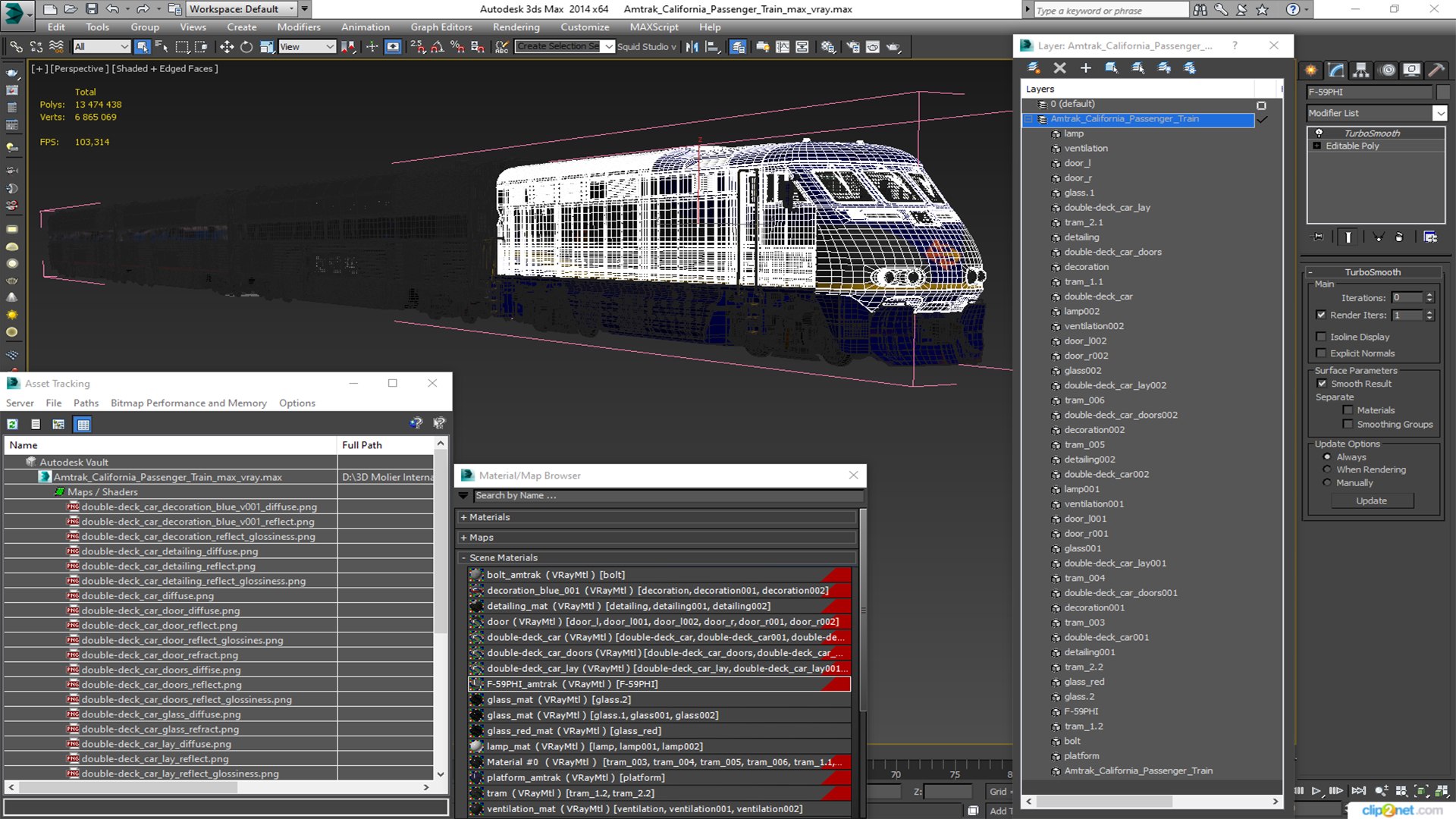
Task: Undo the last scene operation
Action: 112,9
